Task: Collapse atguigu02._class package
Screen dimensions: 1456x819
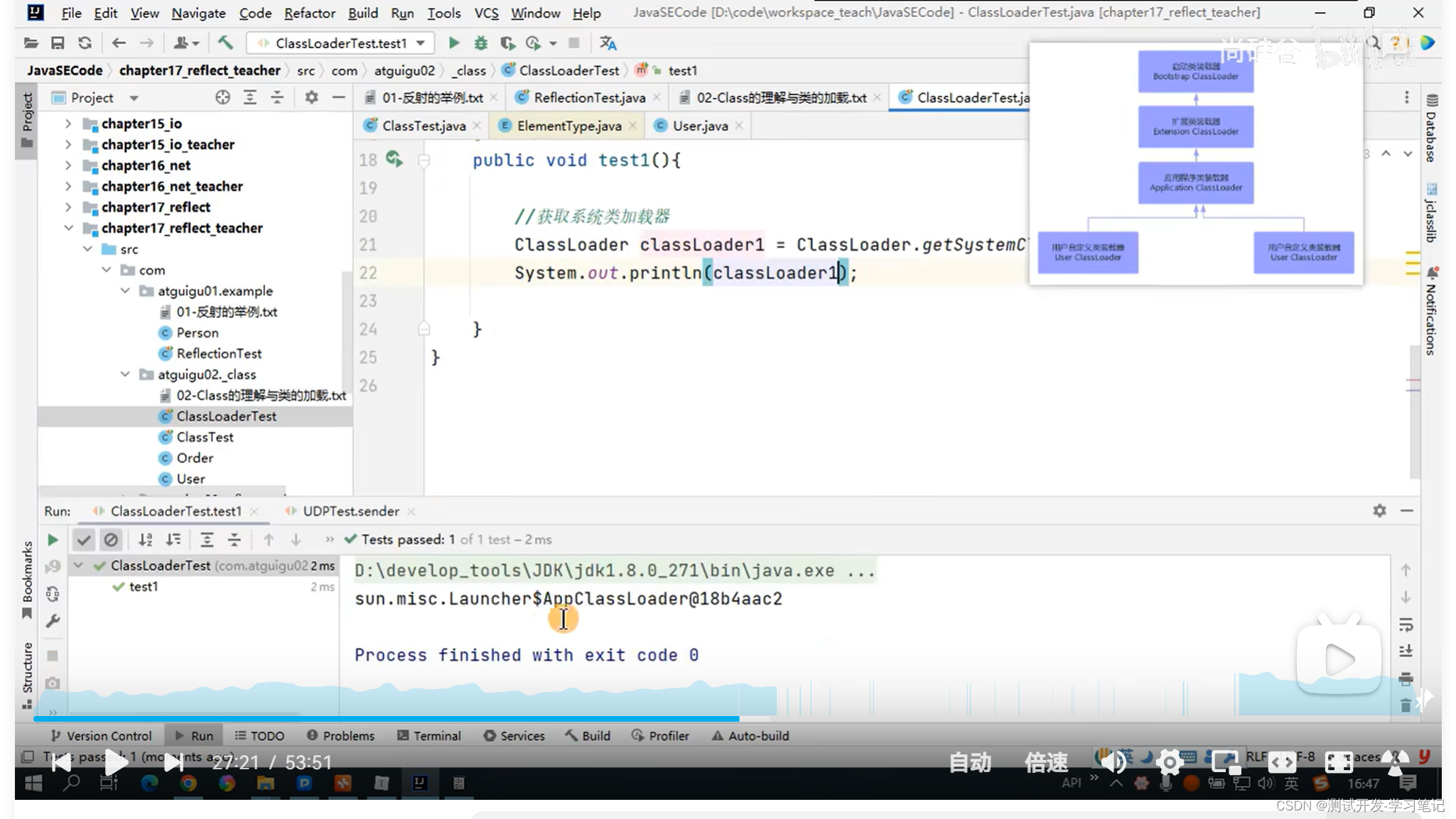Action: pos(125,374)
